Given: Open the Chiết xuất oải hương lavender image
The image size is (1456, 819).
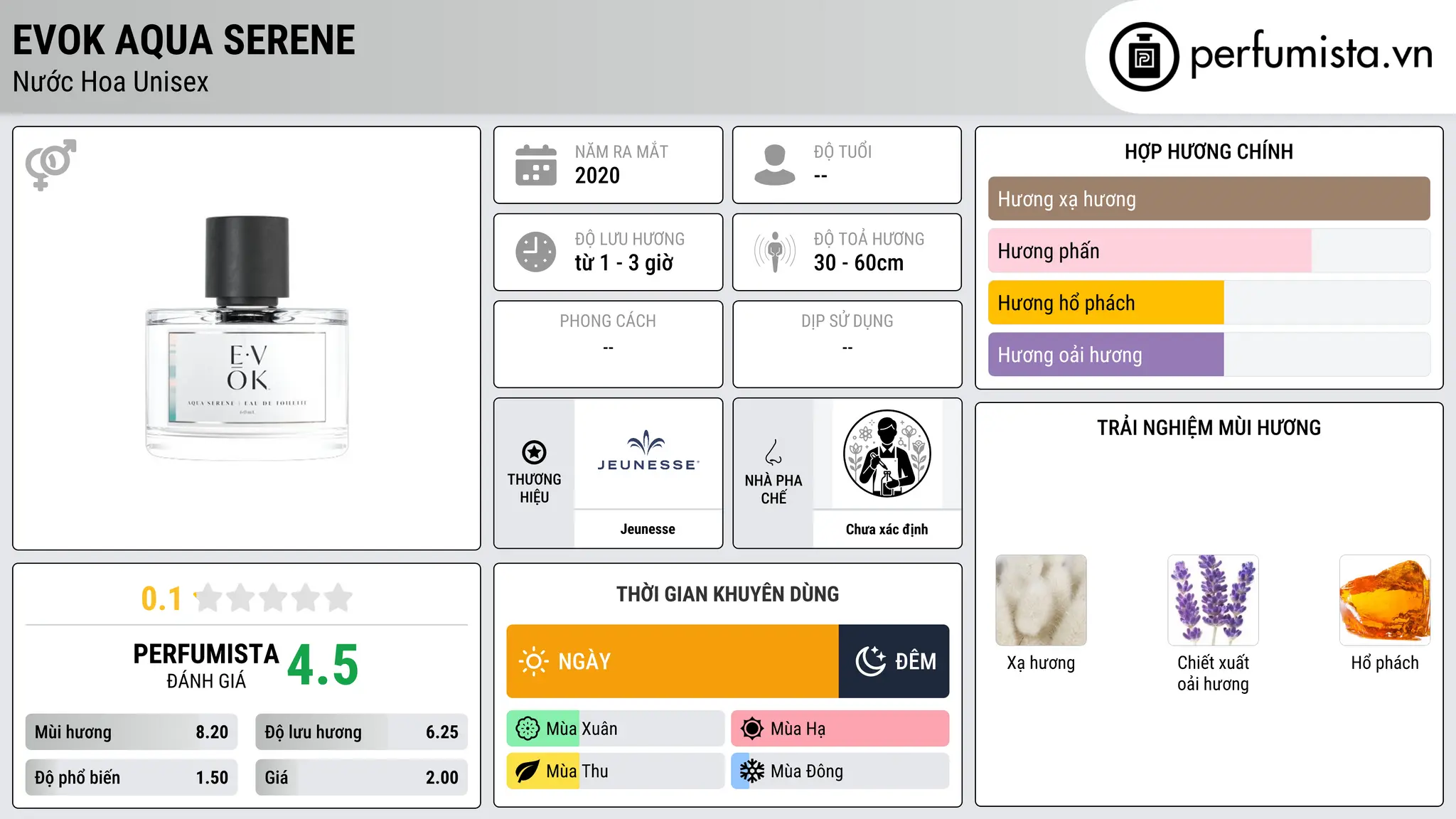Looking at the screenshot, I should 1213,600.
